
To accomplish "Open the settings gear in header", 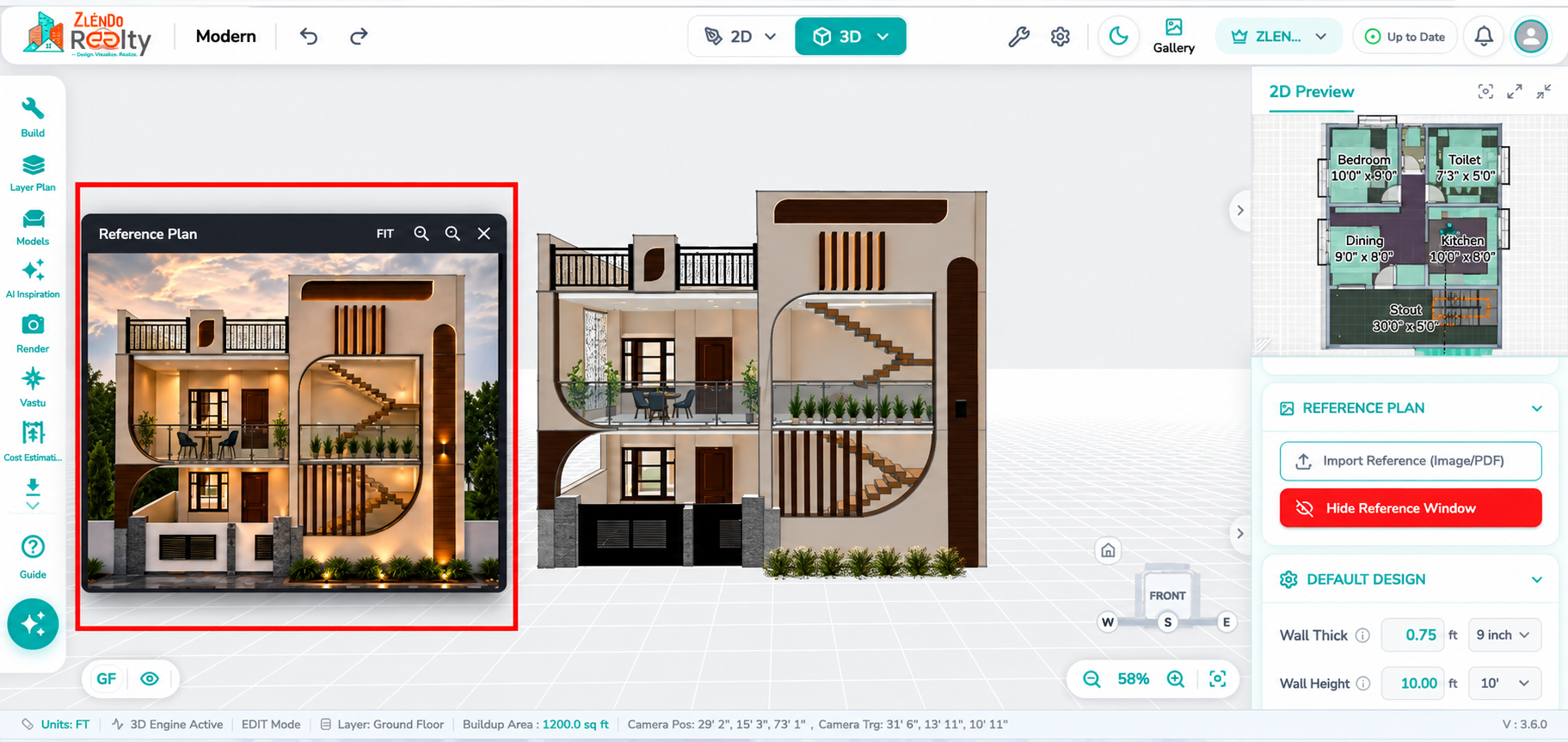I will (1061, 36).
